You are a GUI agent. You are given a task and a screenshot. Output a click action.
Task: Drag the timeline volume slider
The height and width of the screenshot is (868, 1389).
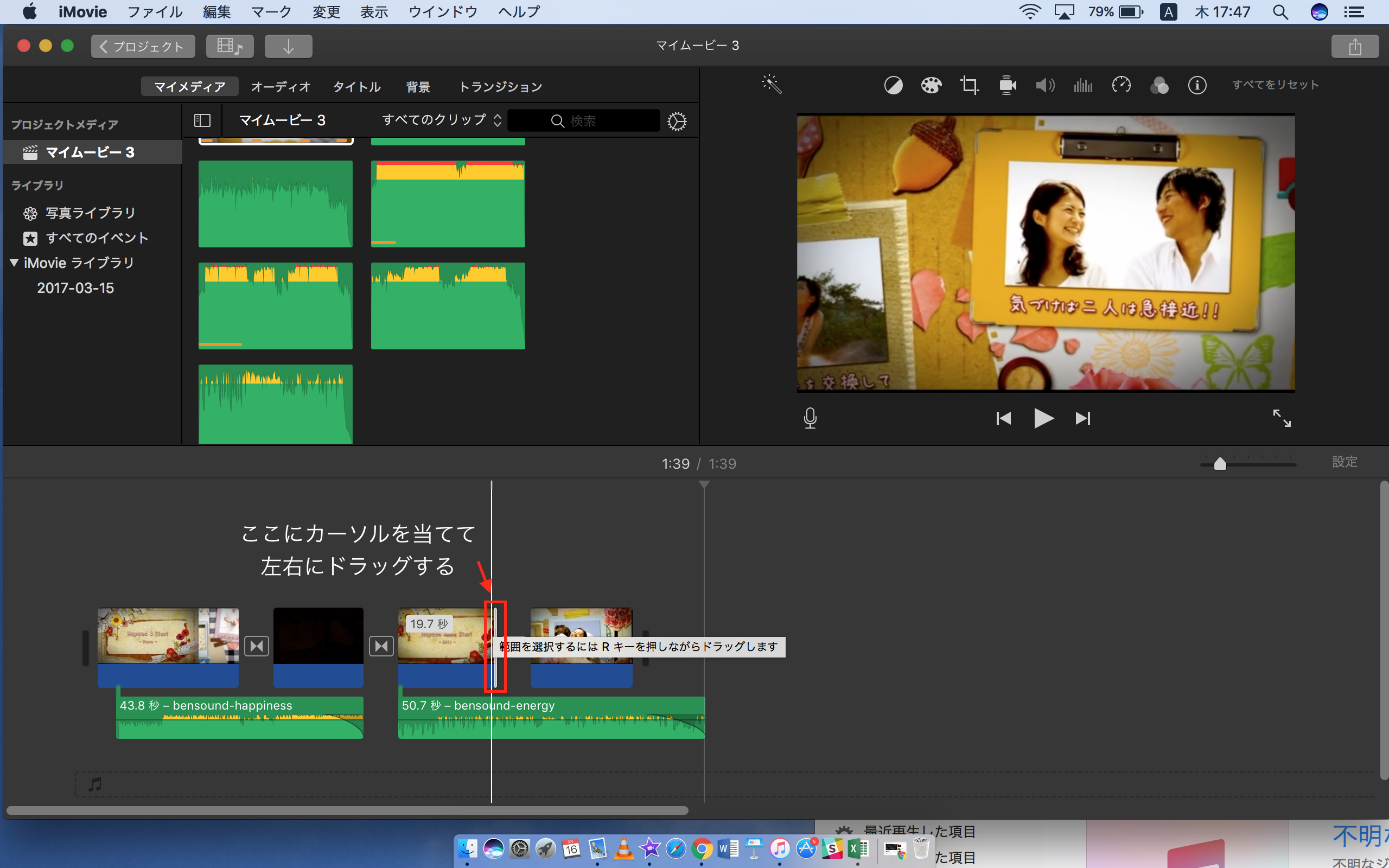[1220, 463]
